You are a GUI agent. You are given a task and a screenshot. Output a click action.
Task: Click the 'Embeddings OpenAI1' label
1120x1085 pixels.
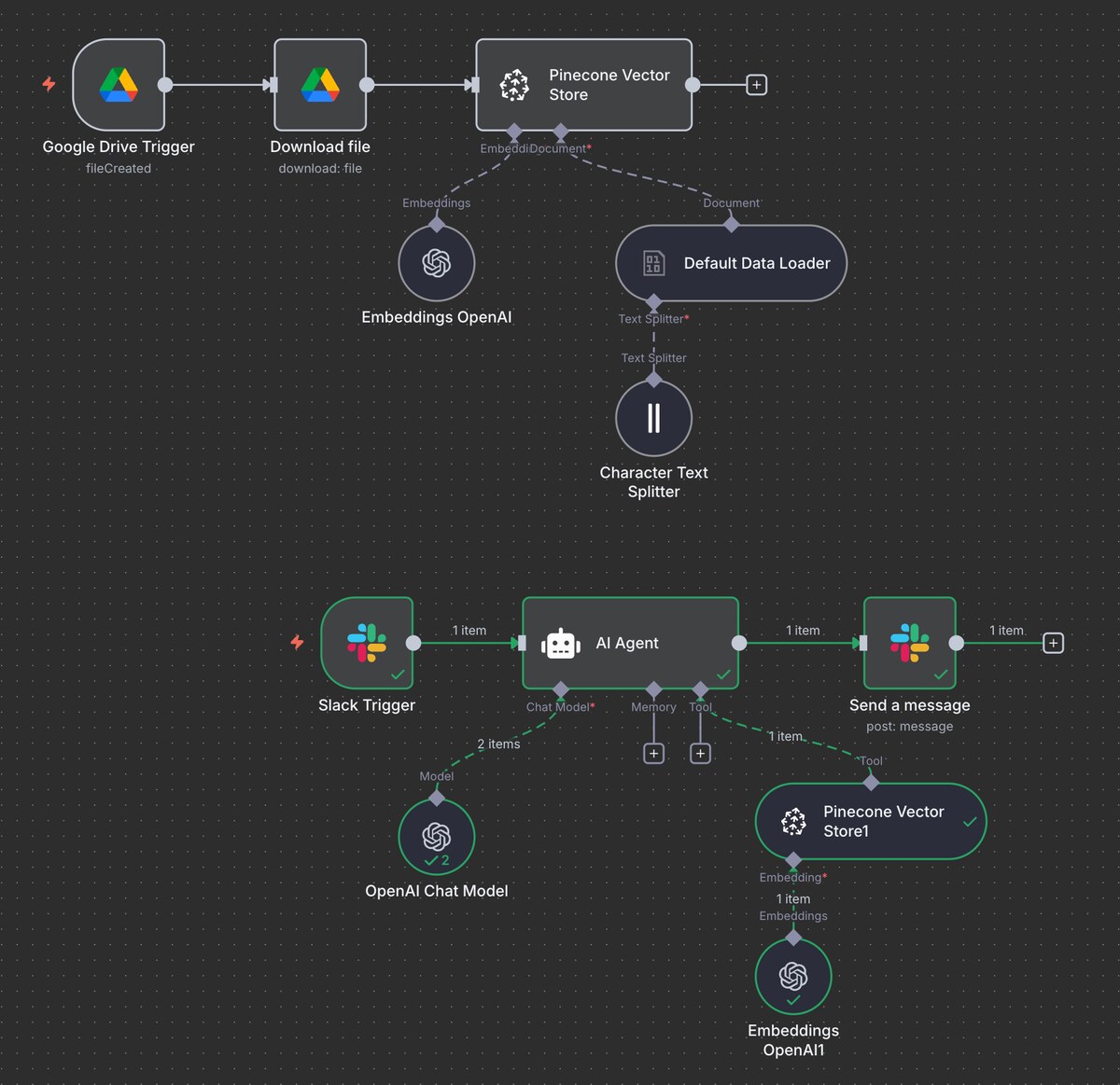pos(793,1040)
